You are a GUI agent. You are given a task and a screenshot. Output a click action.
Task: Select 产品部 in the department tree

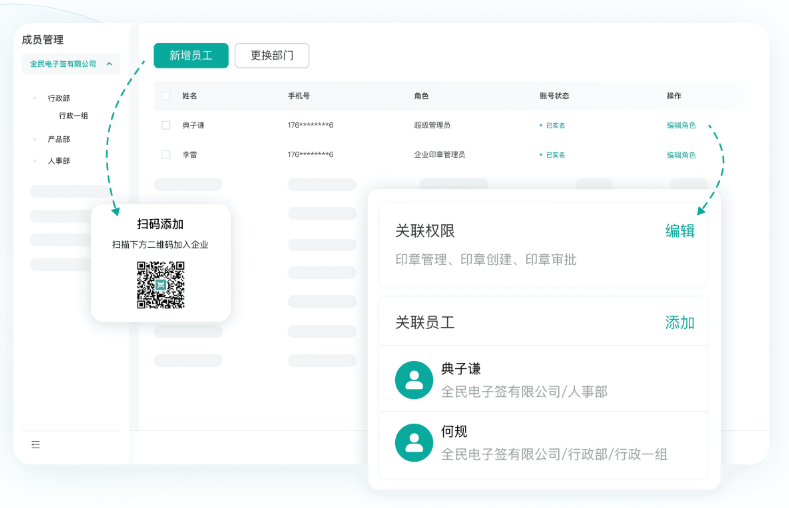[59, 139]
